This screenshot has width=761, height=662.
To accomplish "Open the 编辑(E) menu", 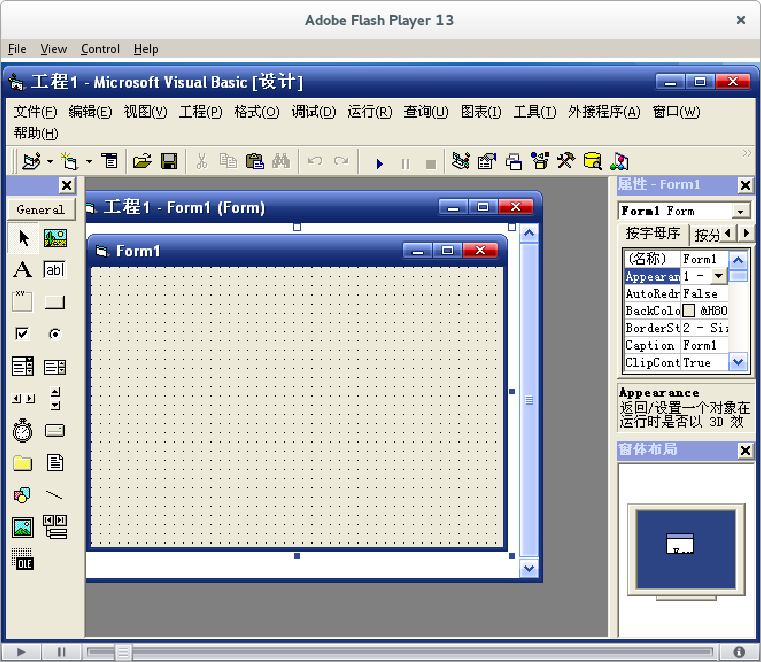I will [90, 112].
